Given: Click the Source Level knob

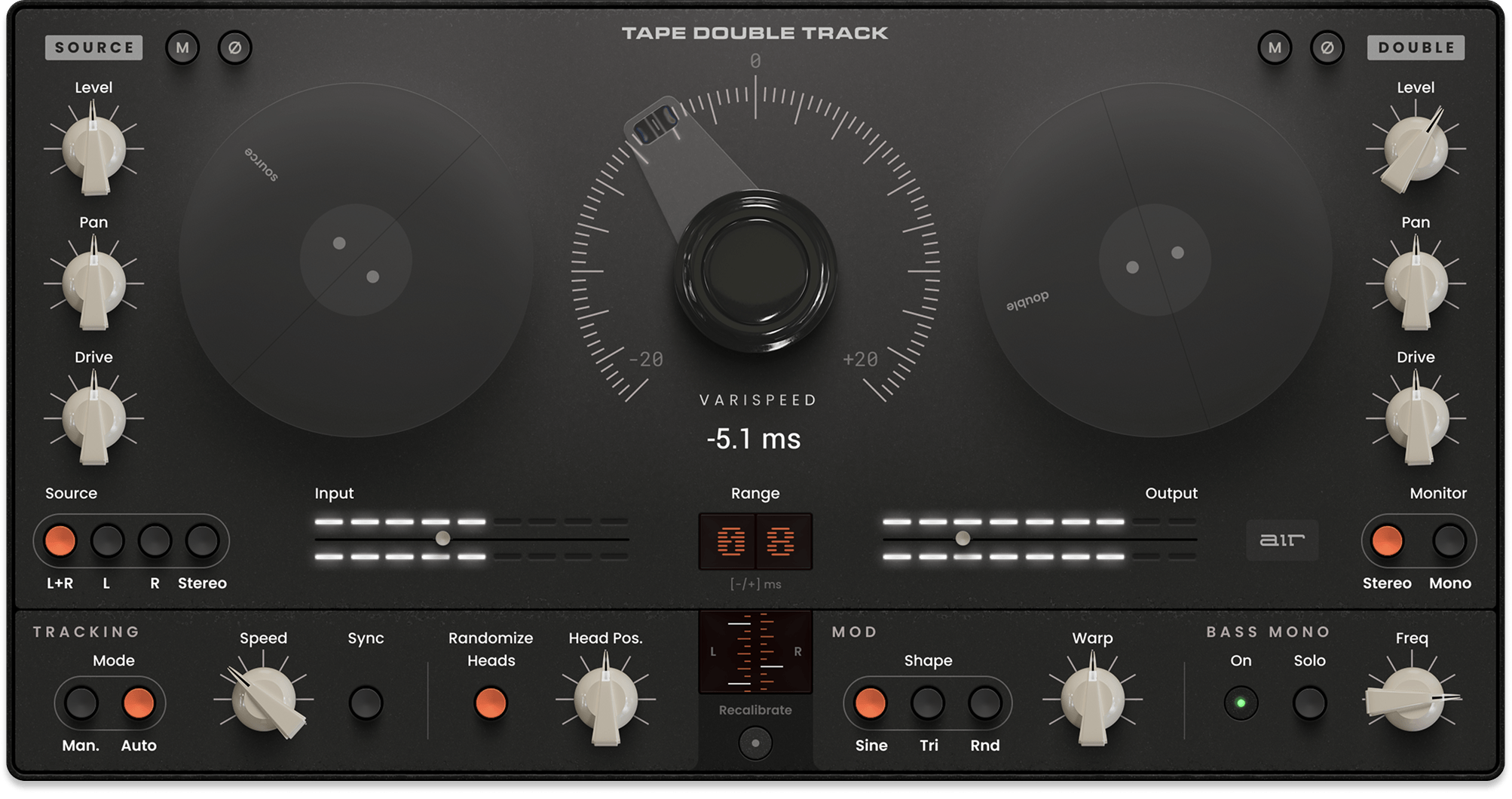Looking at the screenshot, I should (x=93, y=148).
